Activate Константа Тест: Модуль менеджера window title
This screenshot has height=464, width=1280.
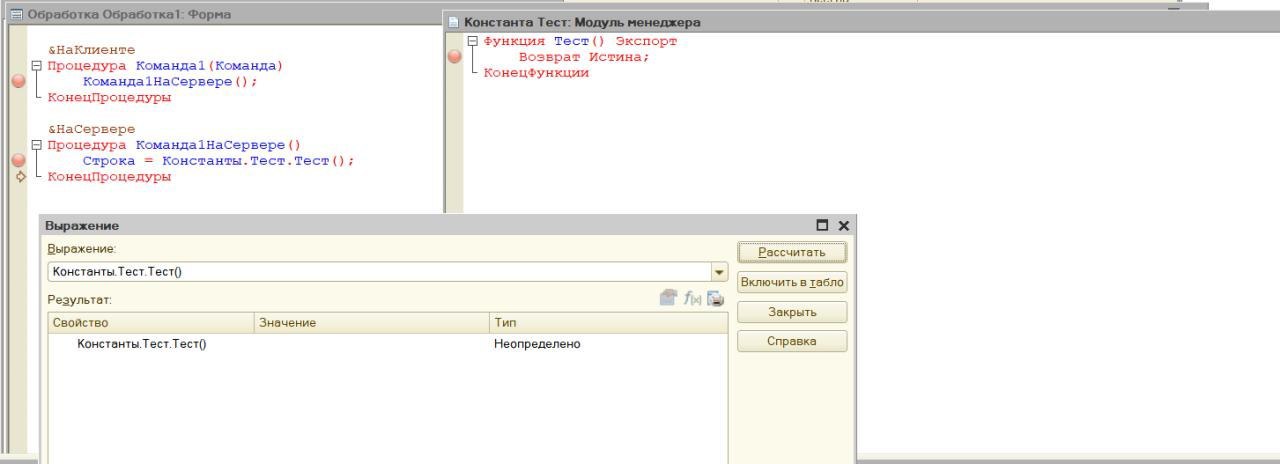[x=582, y=22]
